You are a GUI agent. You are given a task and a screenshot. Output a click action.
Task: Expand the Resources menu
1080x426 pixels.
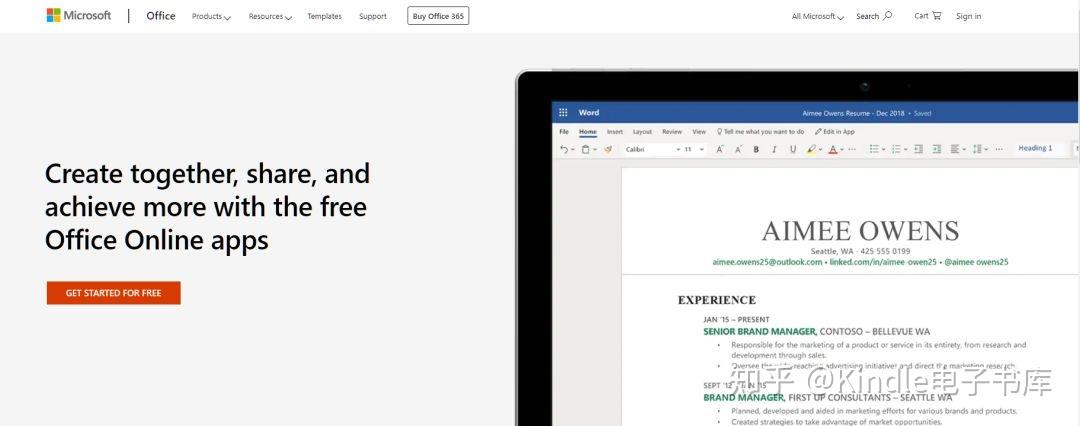tap(270, 17)
